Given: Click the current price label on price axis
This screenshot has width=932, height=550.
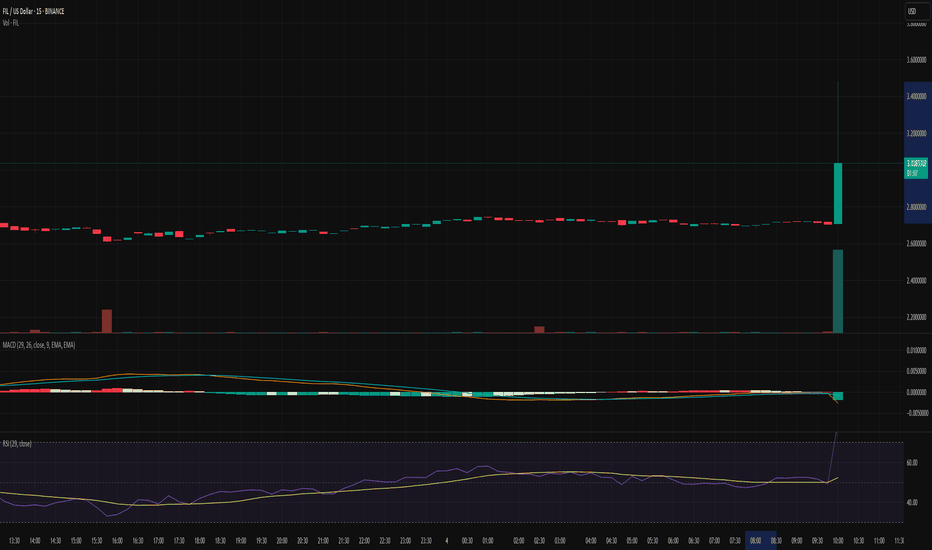Looking at the screenshot, I should 916,168.
